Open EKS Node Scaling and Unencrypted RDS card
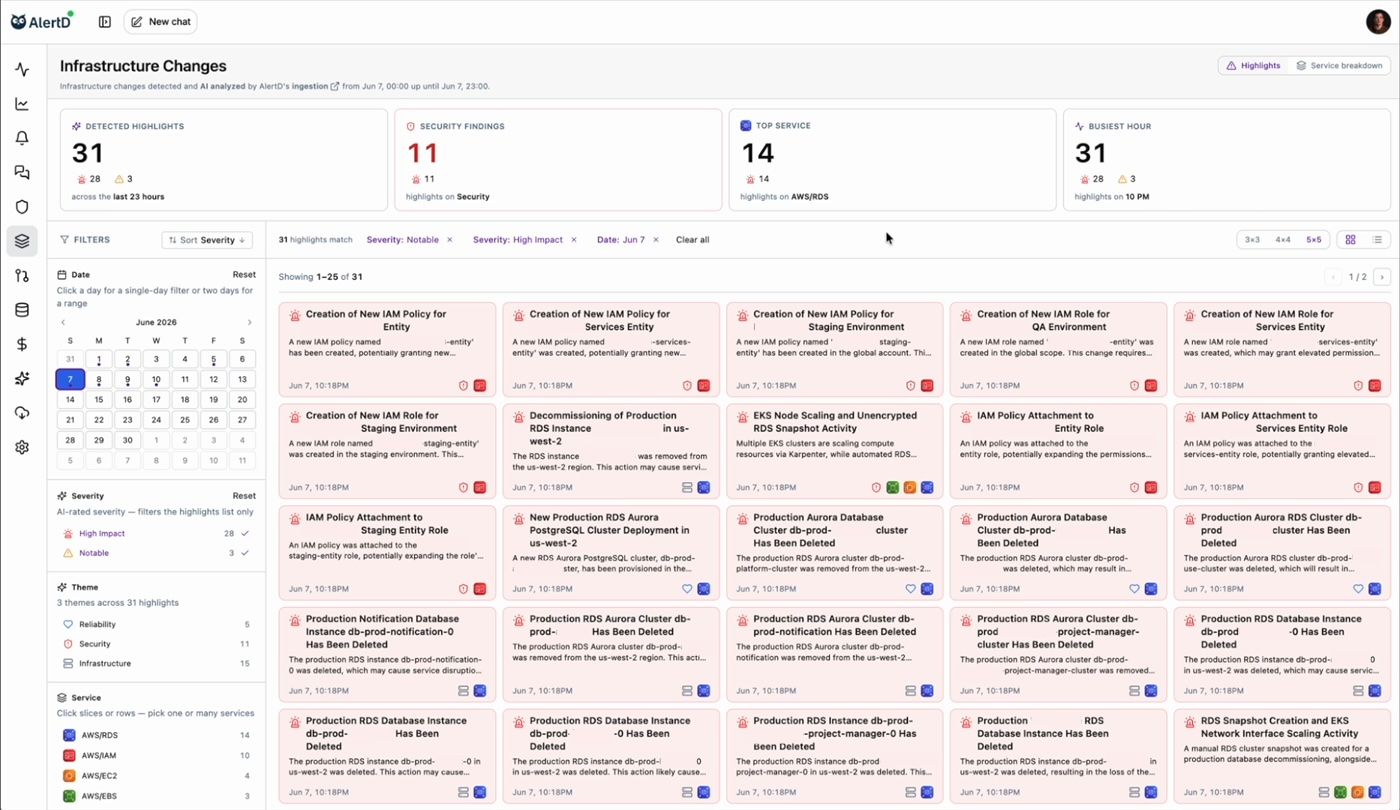 tap(835, 451)
